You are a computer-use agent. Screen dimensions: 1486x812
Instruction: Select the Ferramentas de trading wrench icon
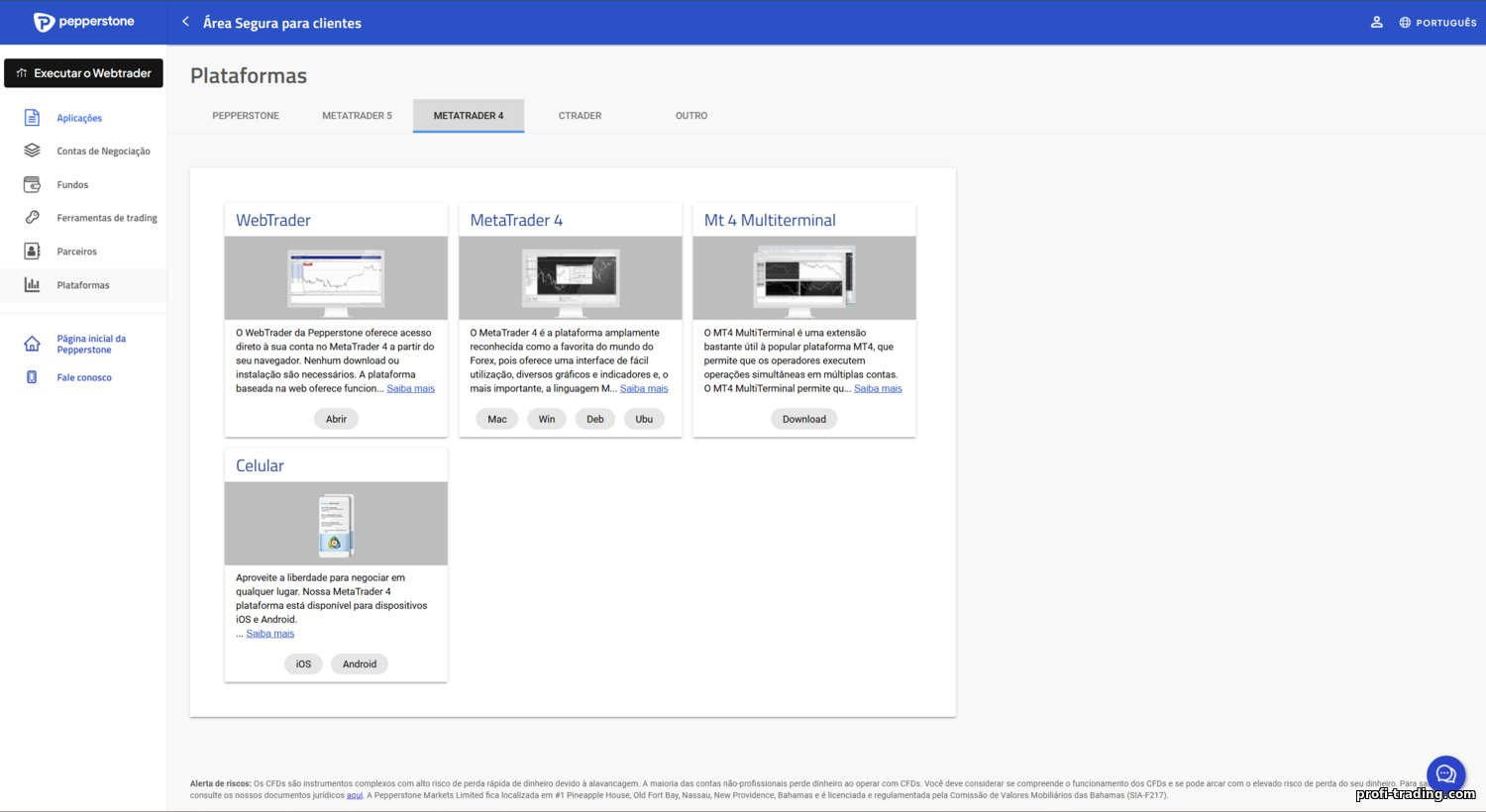pyautogui.click(x=32, y=218)
